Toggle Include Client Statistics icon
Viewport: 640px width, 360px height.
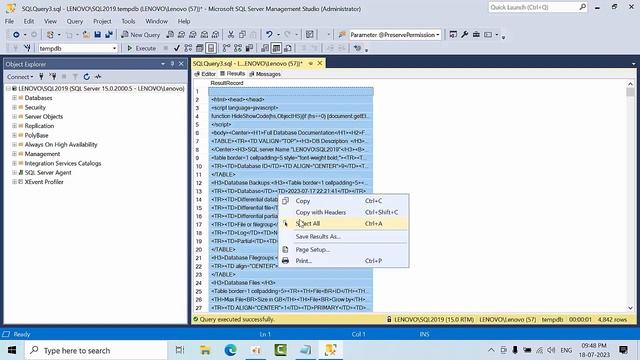(x=249, y=48)
